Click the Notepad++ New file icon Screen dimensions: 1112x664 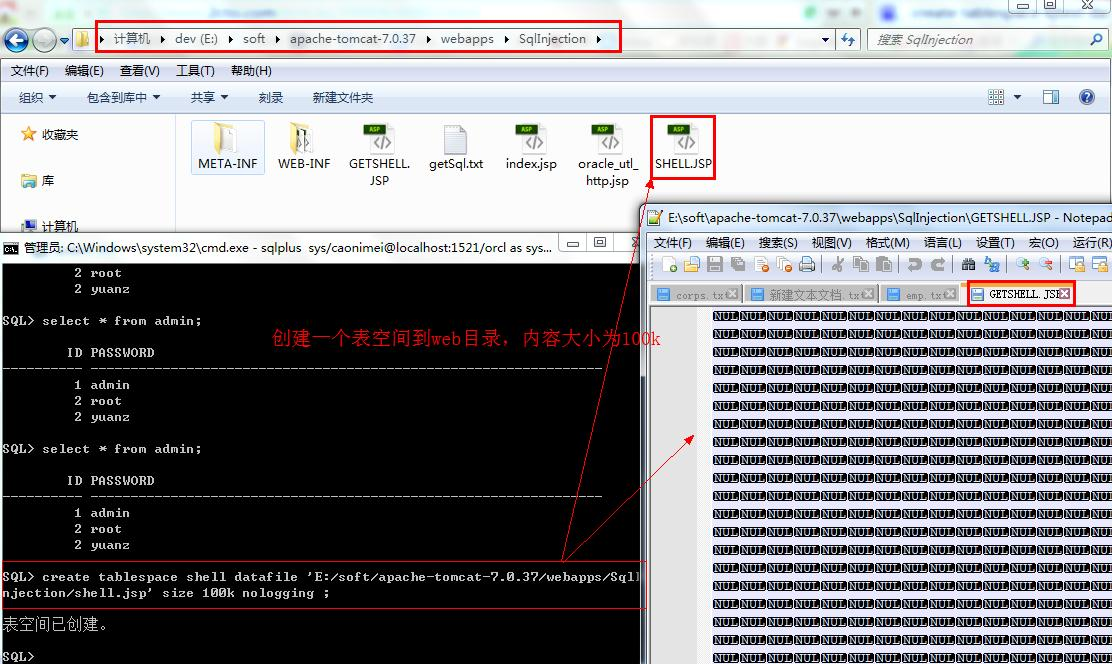pyautogui.click(x=669, y=265)
